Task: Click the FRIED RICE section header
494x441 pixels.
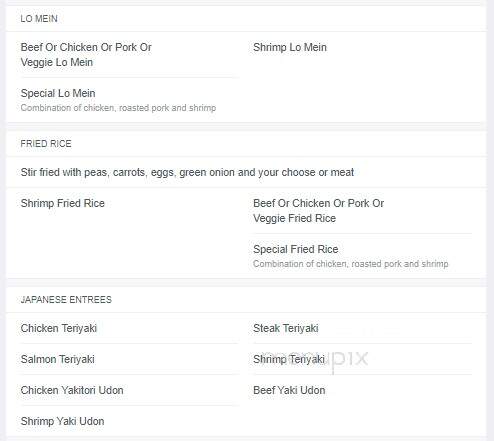Action: [46, 144]
